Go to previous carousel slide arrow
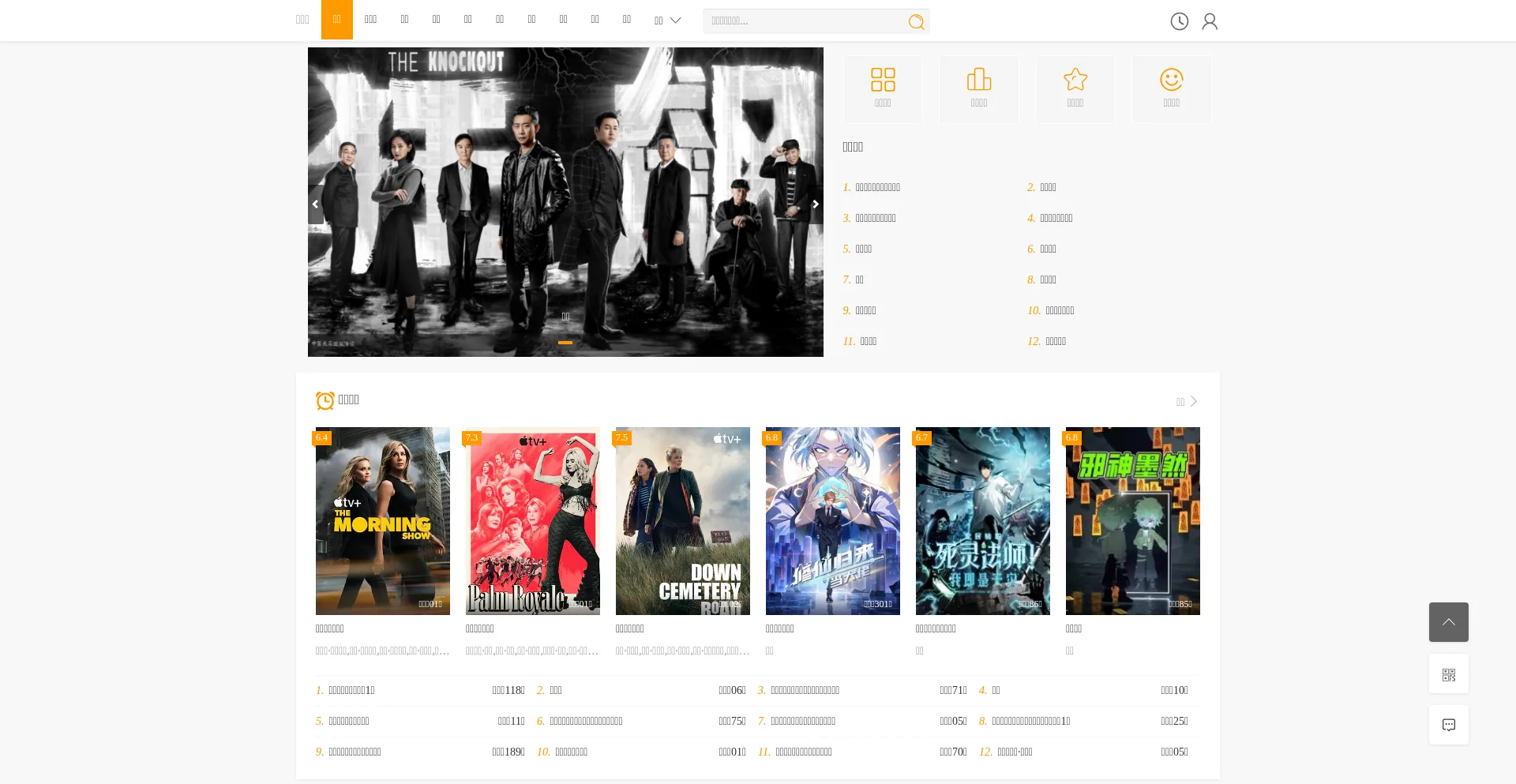Image resolution: width=1516 pixels, height=784 pixels. click(316, 204)
